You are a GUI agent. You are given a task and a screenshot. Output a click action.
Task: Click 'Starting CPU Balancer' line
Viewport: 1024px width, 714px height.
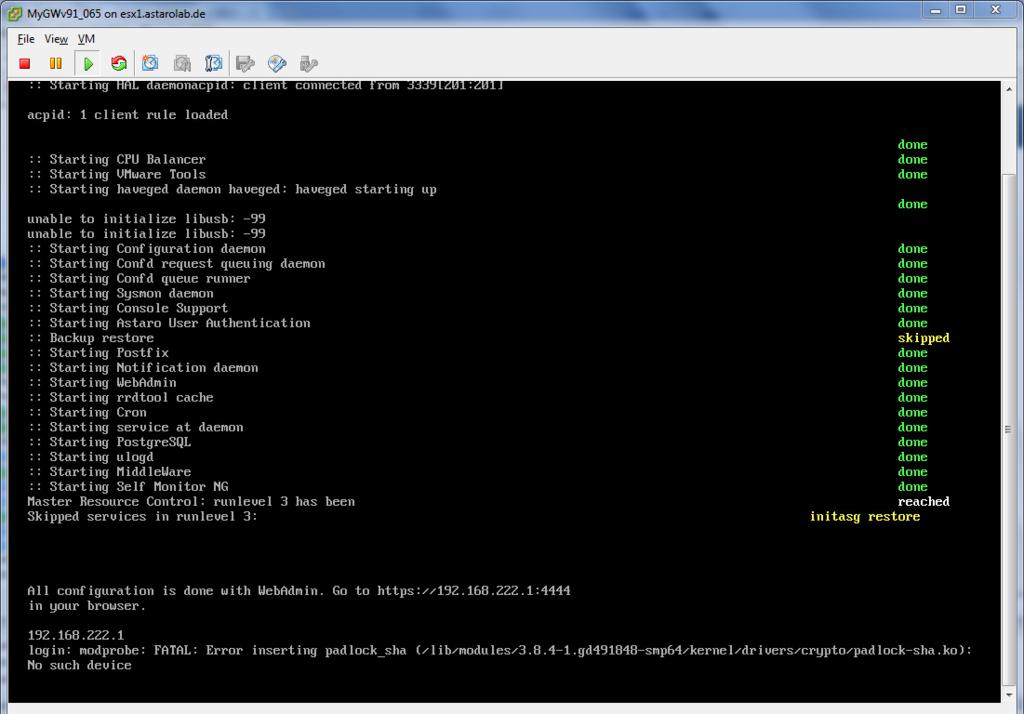point(117,159)
